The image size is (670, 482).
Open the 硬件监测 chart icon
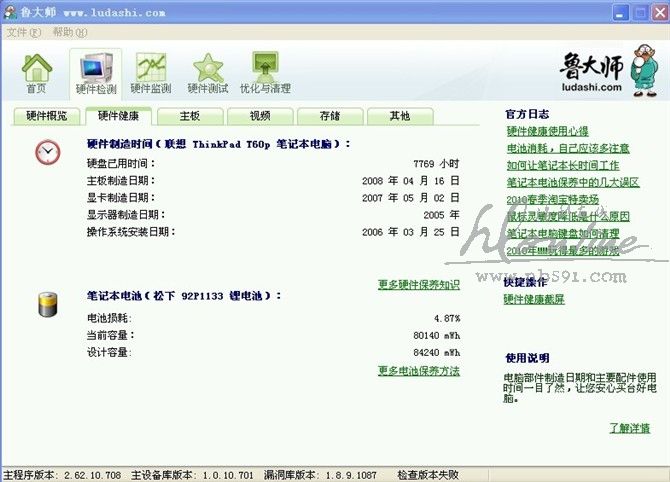click(151, 73)
